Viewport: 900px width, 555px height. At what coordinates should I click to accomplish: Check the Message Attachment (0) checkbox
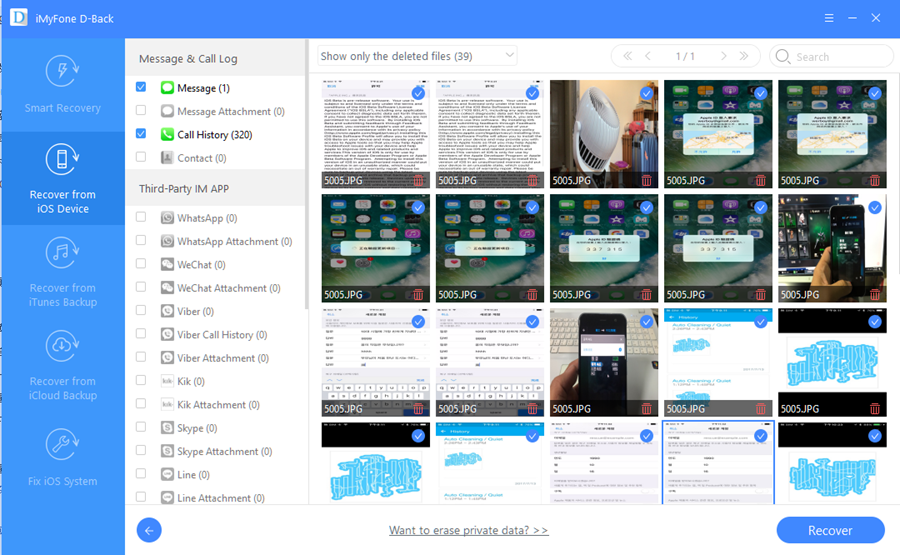tap(141, 110)
